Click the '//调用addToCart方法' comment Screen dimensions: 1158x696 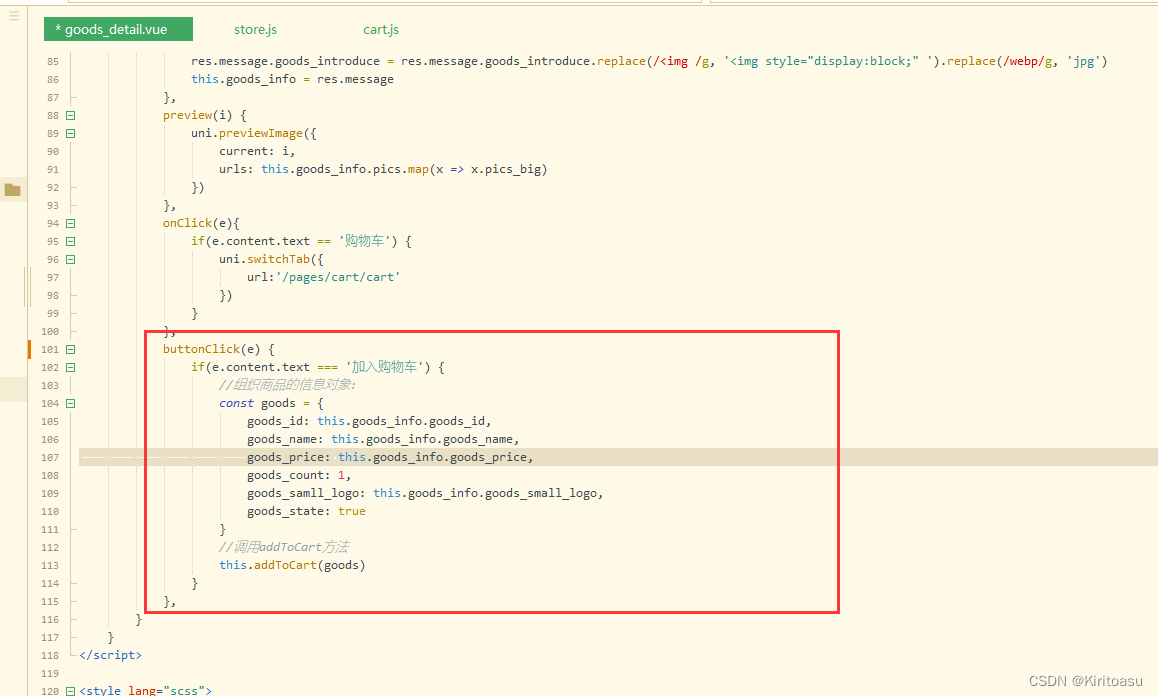coord(284,547)
